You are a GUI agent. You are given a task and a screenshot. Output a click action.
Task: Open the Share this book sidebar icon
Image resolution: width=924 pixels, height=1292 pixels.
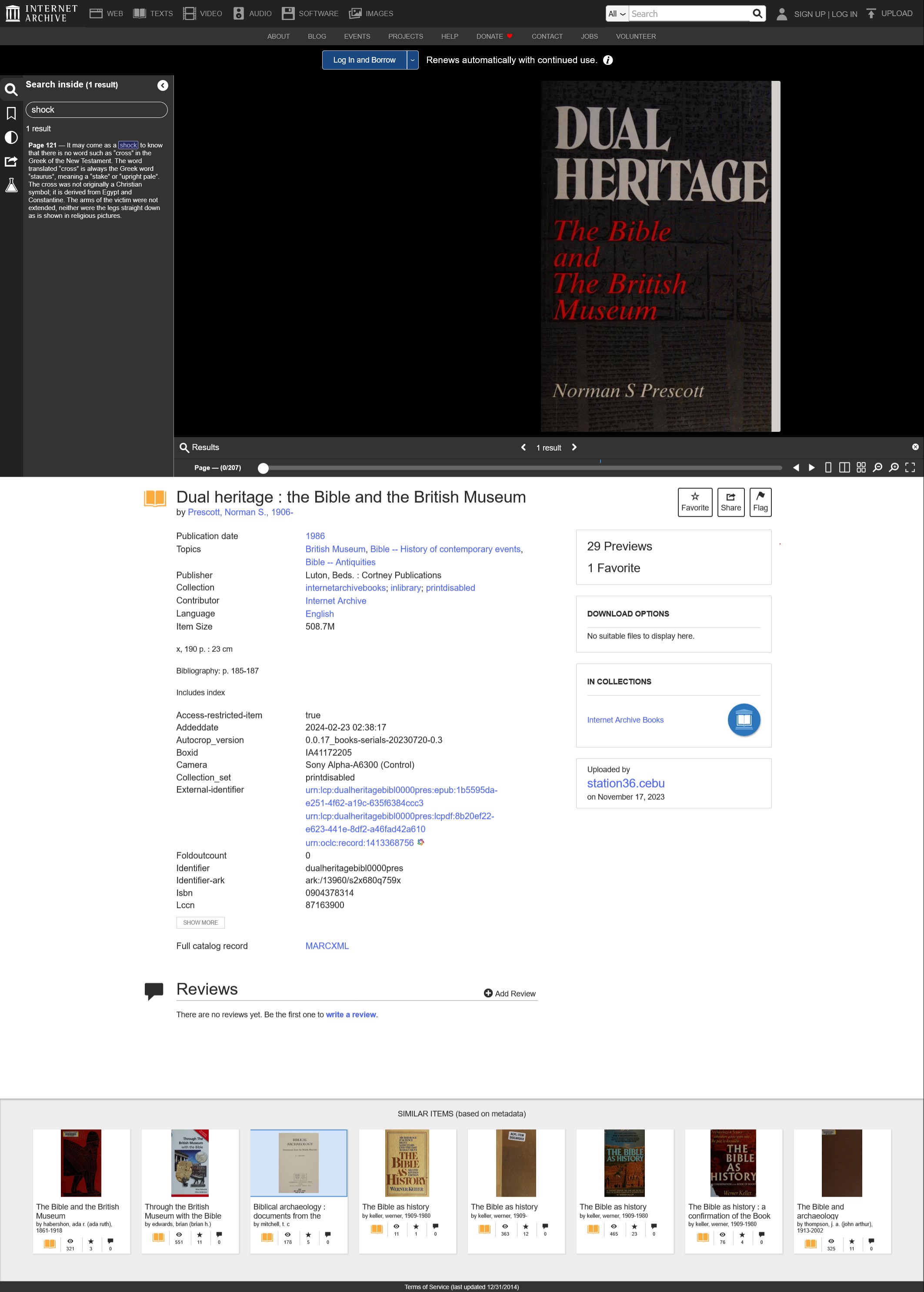coord(11,162)
